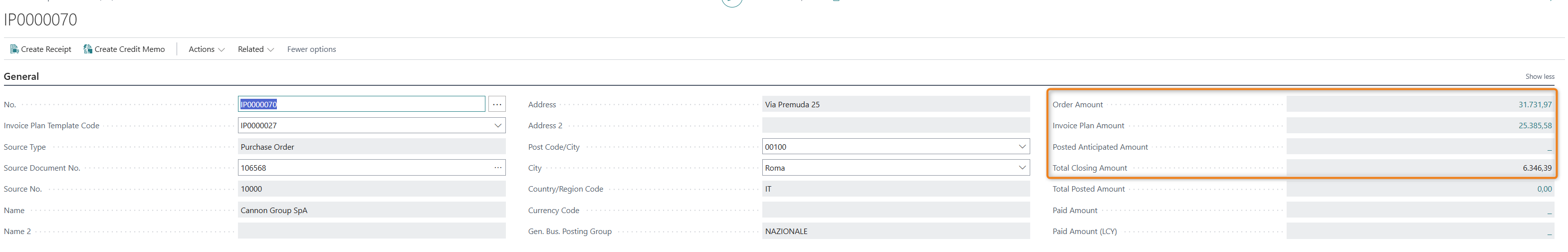Click the Create Receipt icon

[x=14, y=49]
